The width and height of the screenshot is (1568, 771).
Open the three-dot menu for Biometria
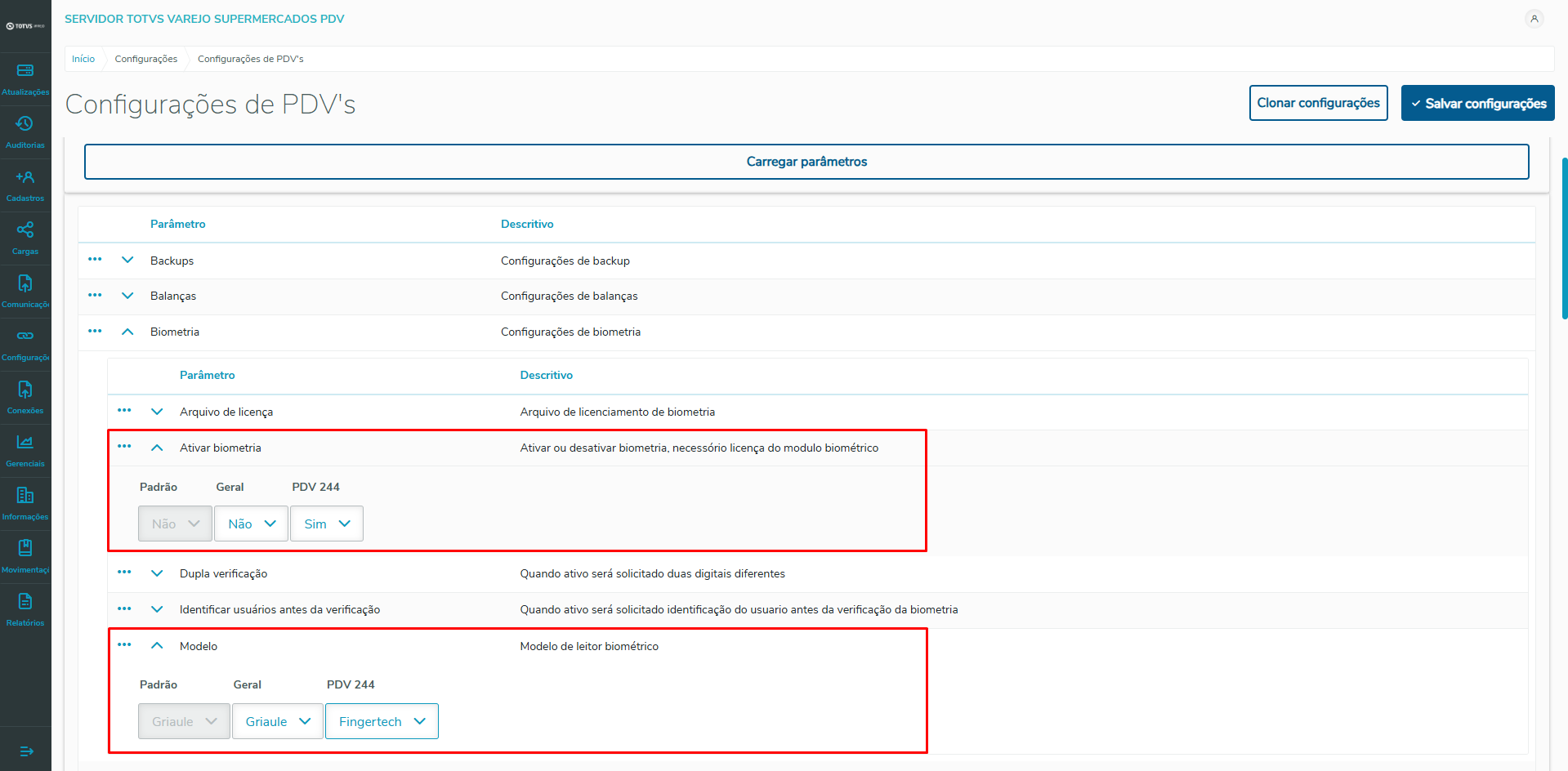[x=95, y=332]
